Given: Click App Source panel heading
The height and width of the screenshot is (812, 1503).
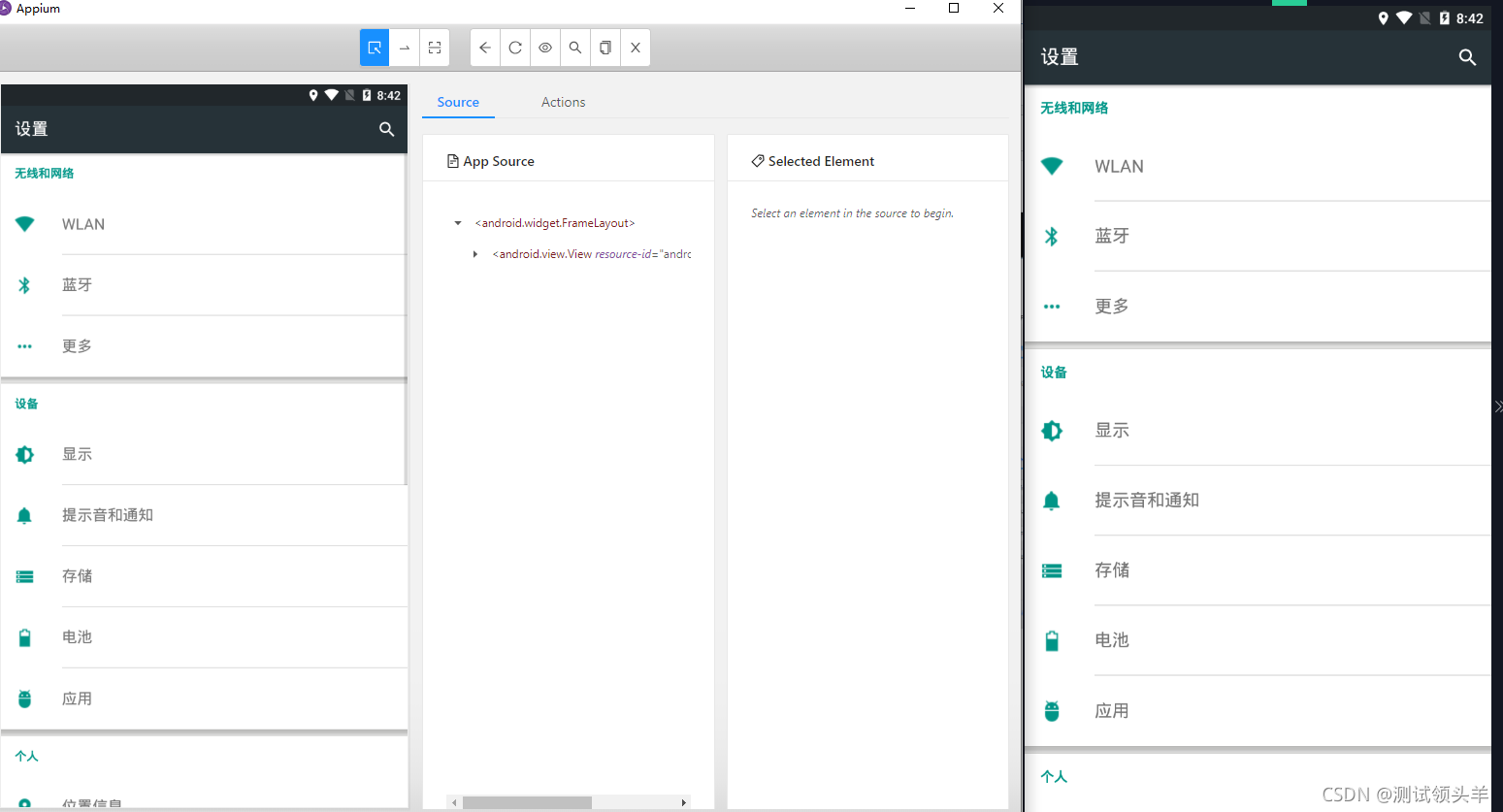Looking at the screenshot, I should pyautogui.click(x=490, y=161).
